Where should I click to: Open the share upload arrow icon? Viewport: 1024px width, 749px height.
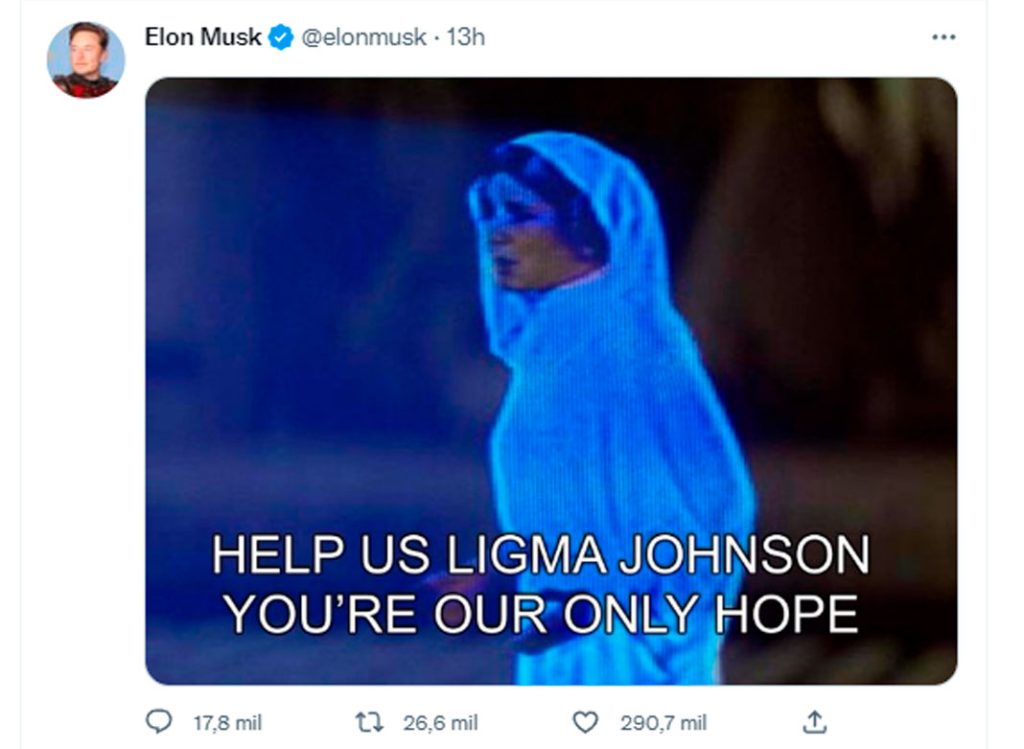(814, 722)
